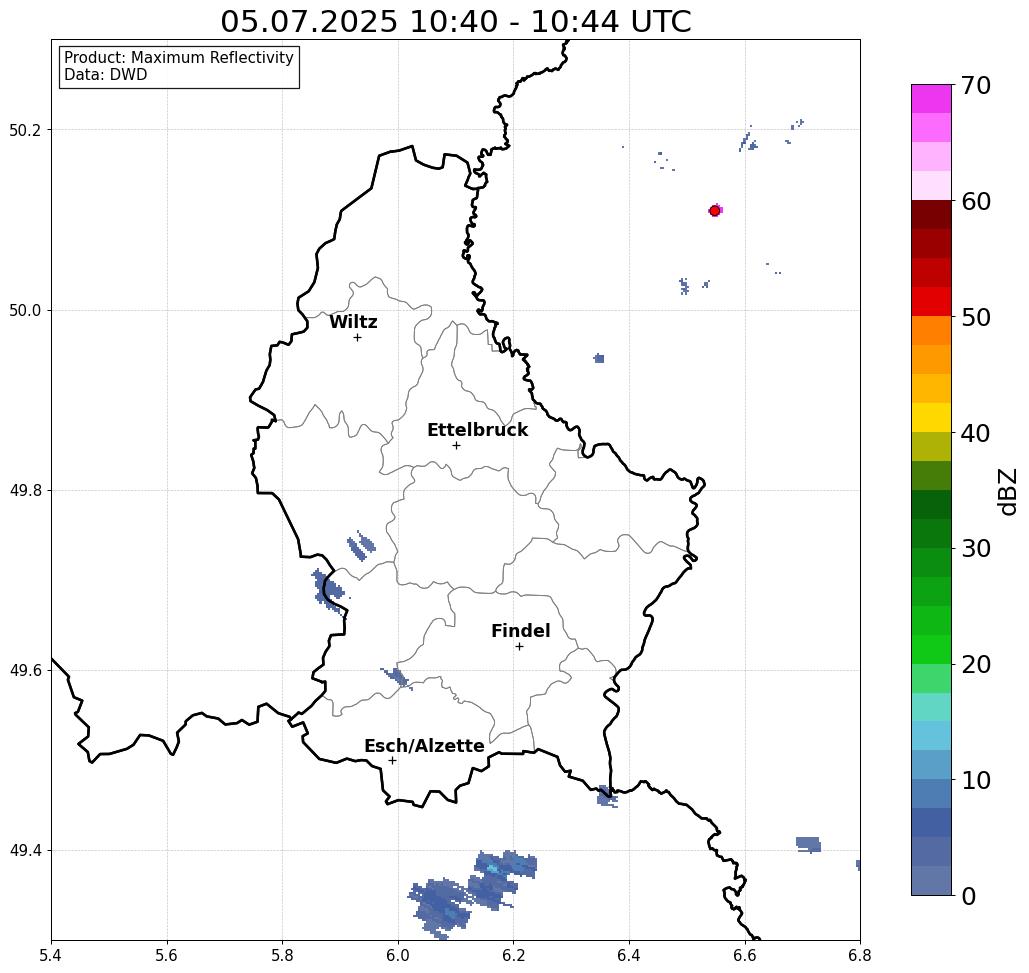1029x973 pixels.
Task: Click the yellow 40 dBZ color band
Action: click(931, 417)
